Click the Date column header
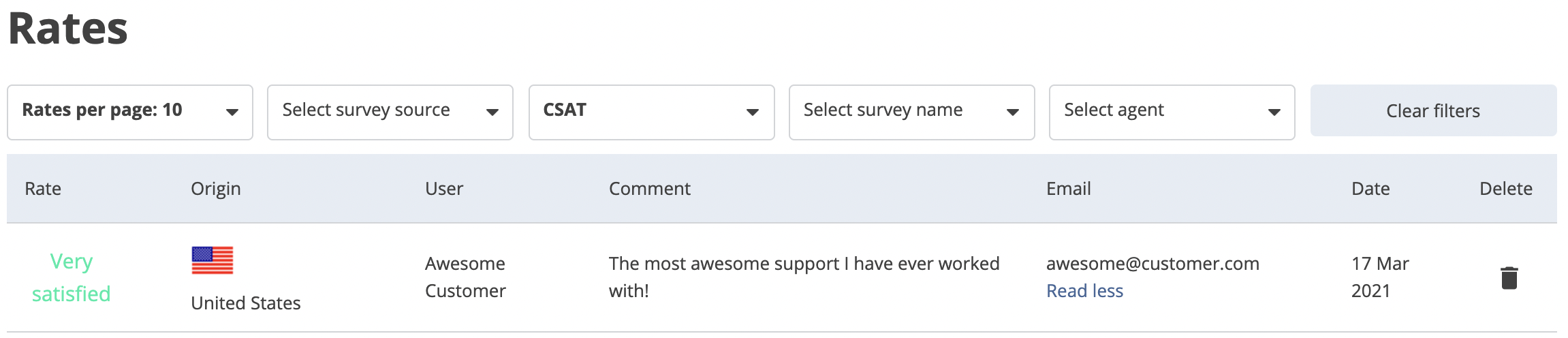Image resolution: width=1568 pixels, height=338 pixels. point(1370,189)
